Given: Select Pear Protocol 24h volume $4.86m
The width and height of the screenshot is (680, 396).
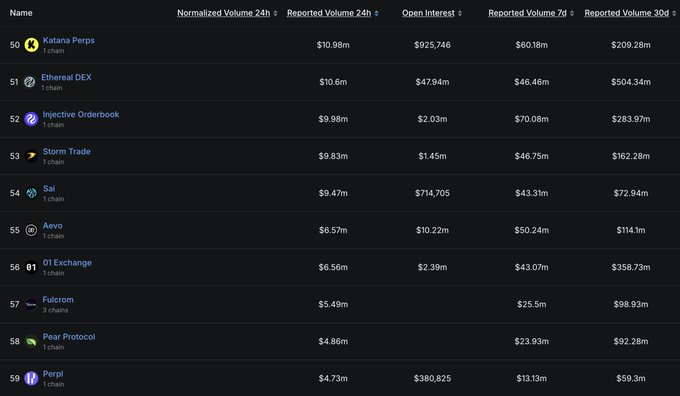Looking at the screenshot, I should pos(333,341).
